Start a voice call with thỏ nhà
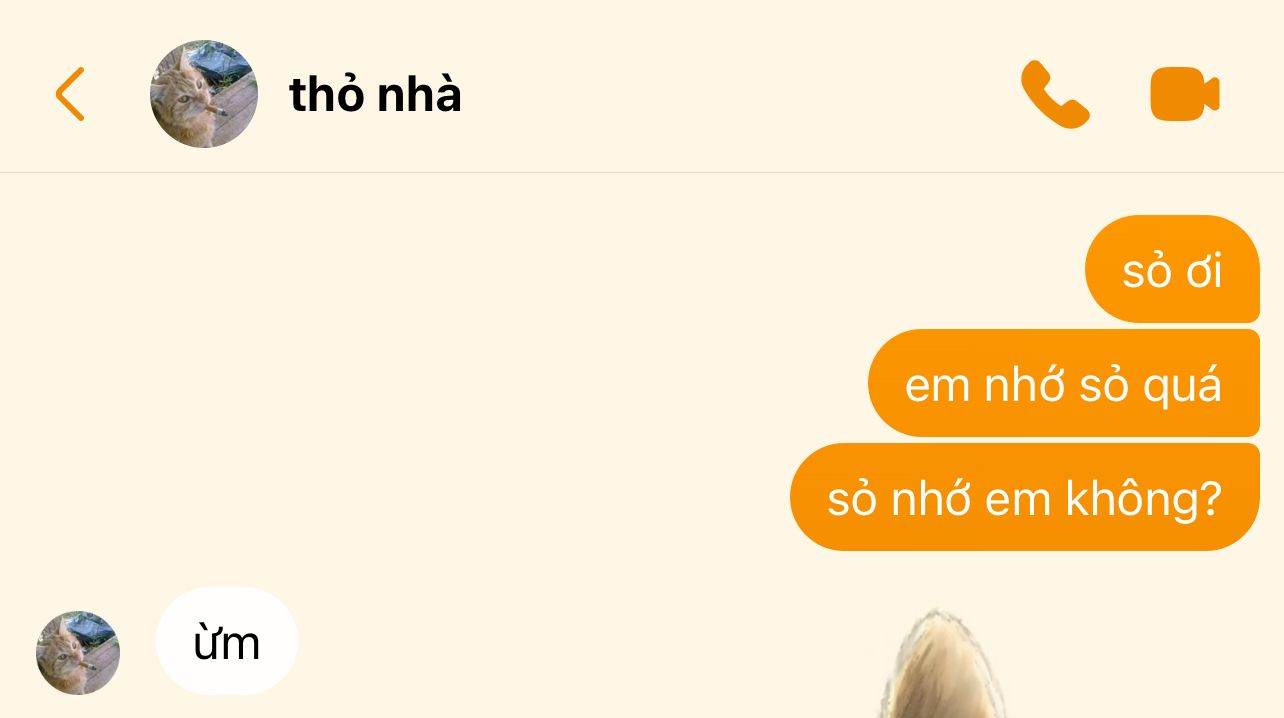The height and width of the screenshot is (718, 1284). click(x=1055, y=94)
